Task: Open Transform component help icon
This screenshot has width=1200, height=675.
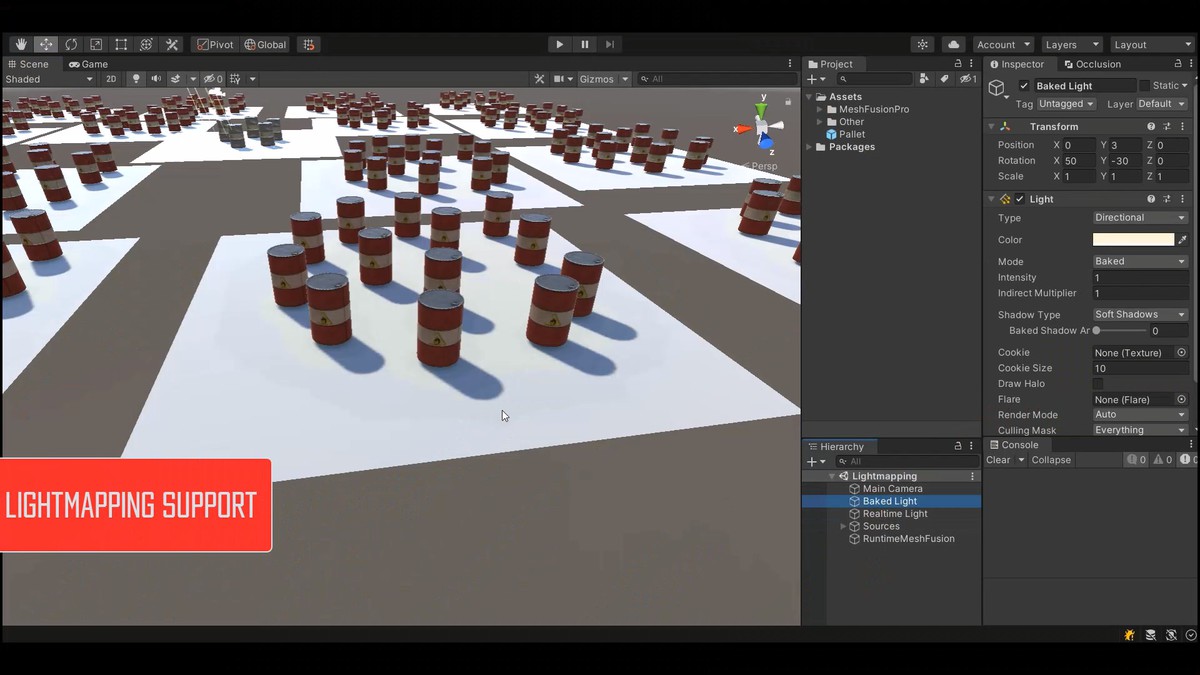Action: point(1151,127)
